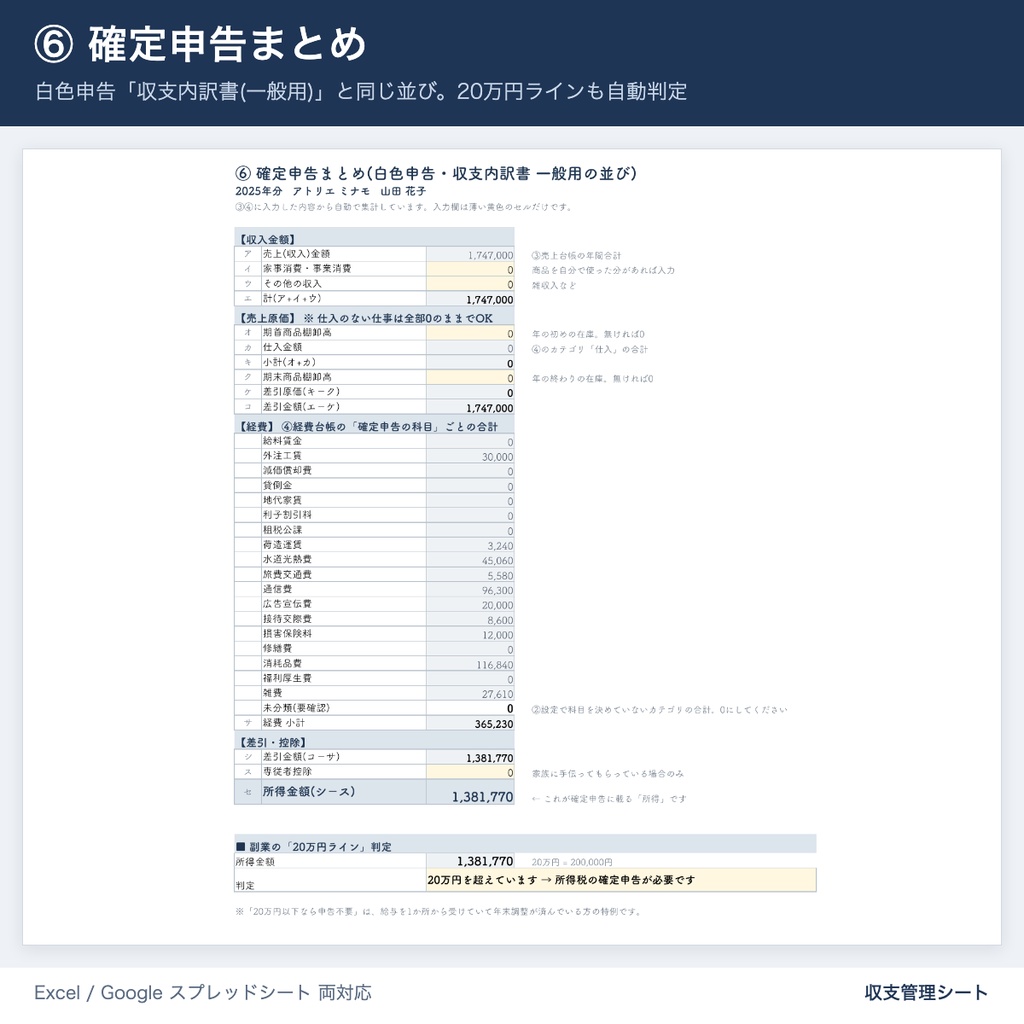Click the note 年の初めの在庫。無ければ0
This screenshot has width=1024, height=1024.
[588, 334]
